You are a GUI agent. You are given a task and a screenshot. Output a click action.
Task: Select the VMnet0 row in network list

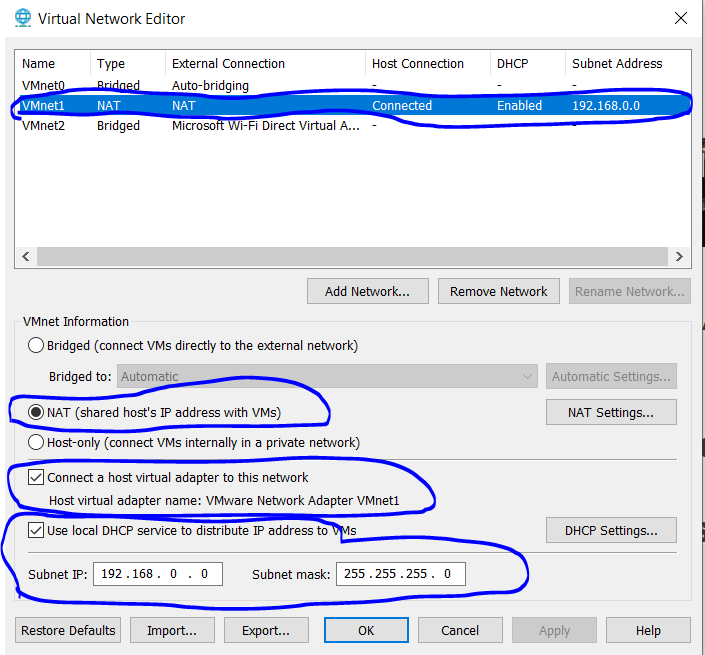pyautogui.click(x=353, y=85)
